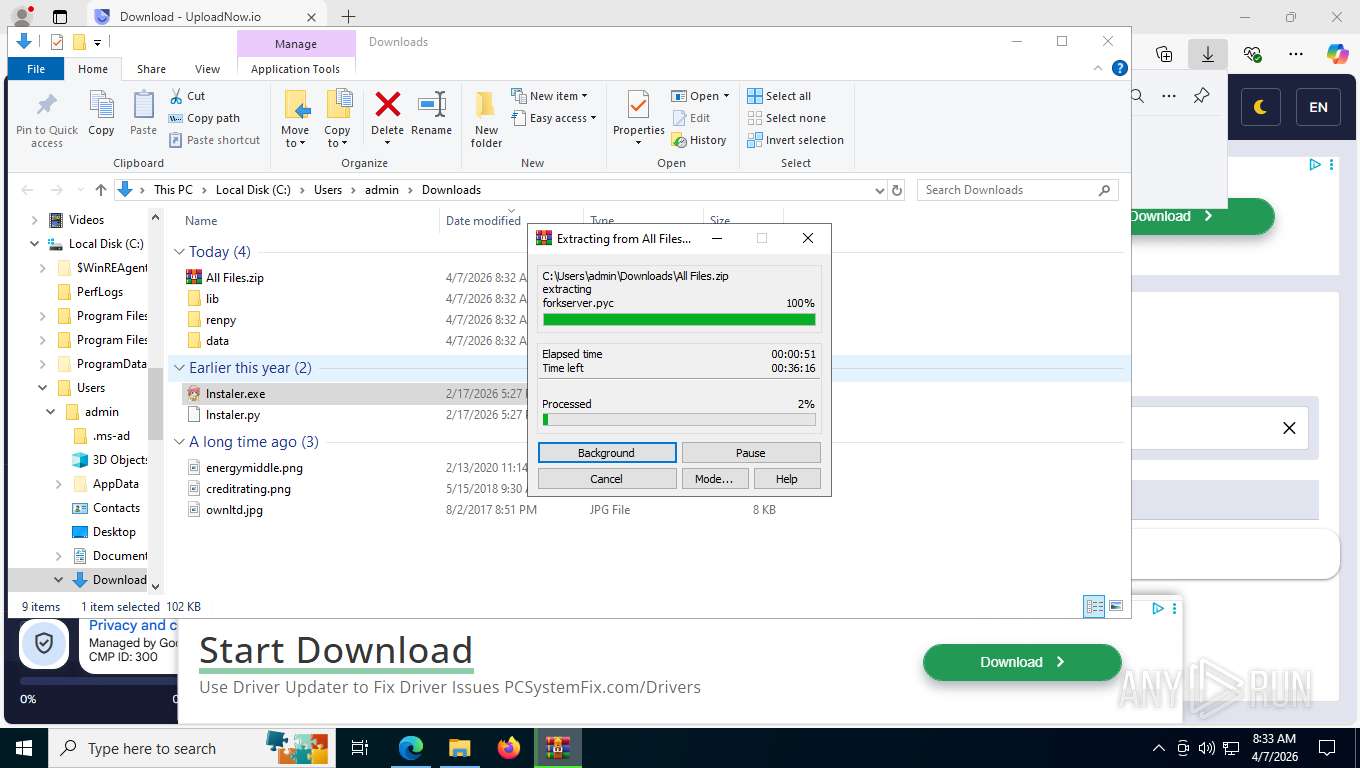Click Pause button in extraction dialog
This screenshot has height=768, width=1360.
point(750,453)
